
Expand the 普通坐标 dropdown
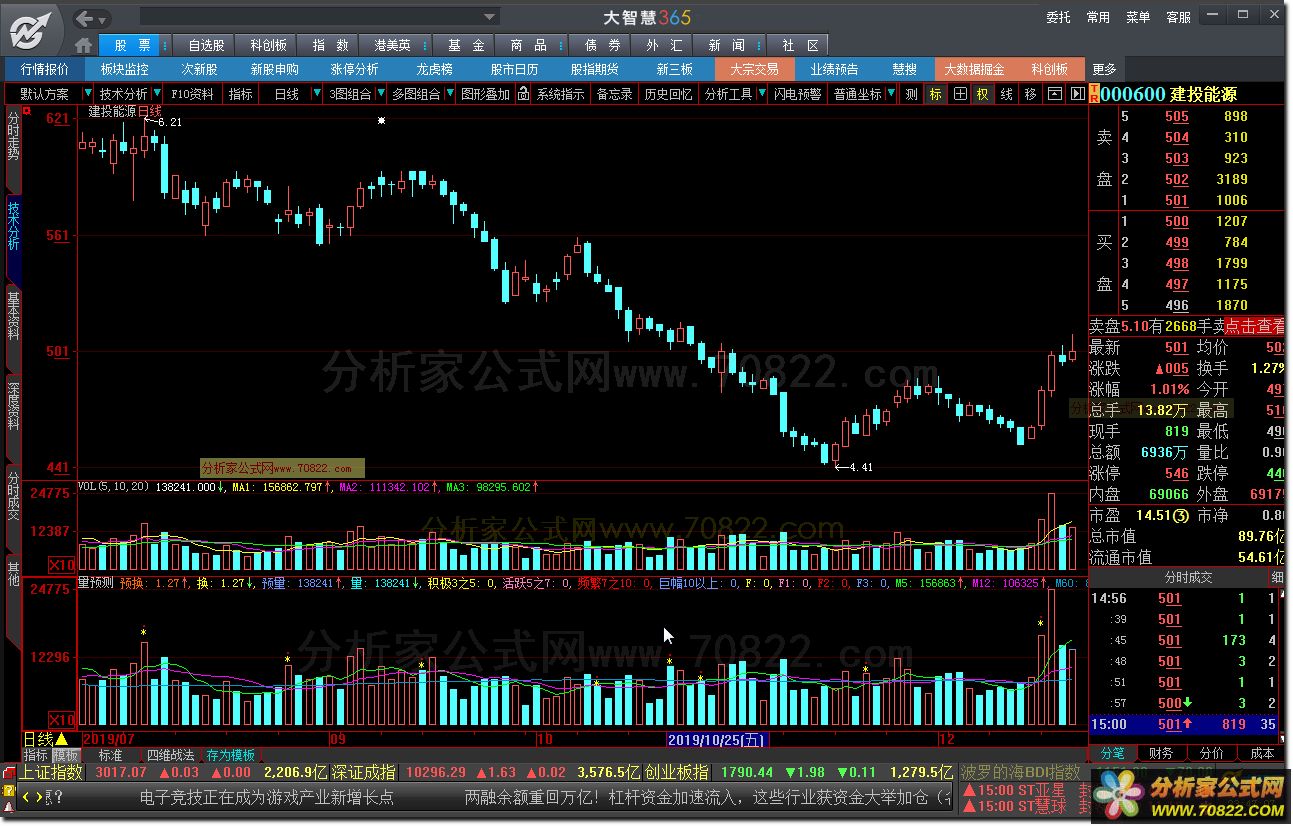(x=890, y=94)
